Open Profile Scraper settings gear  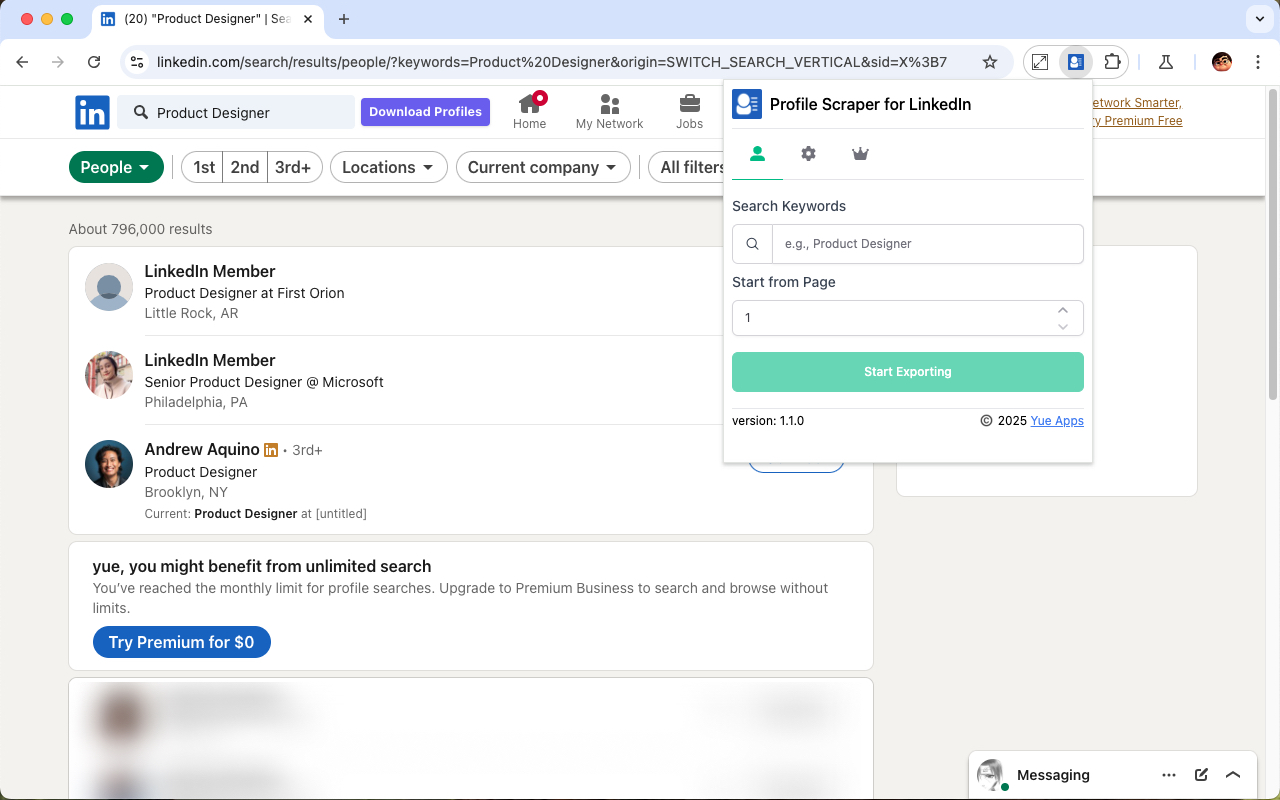click(808, 154)
